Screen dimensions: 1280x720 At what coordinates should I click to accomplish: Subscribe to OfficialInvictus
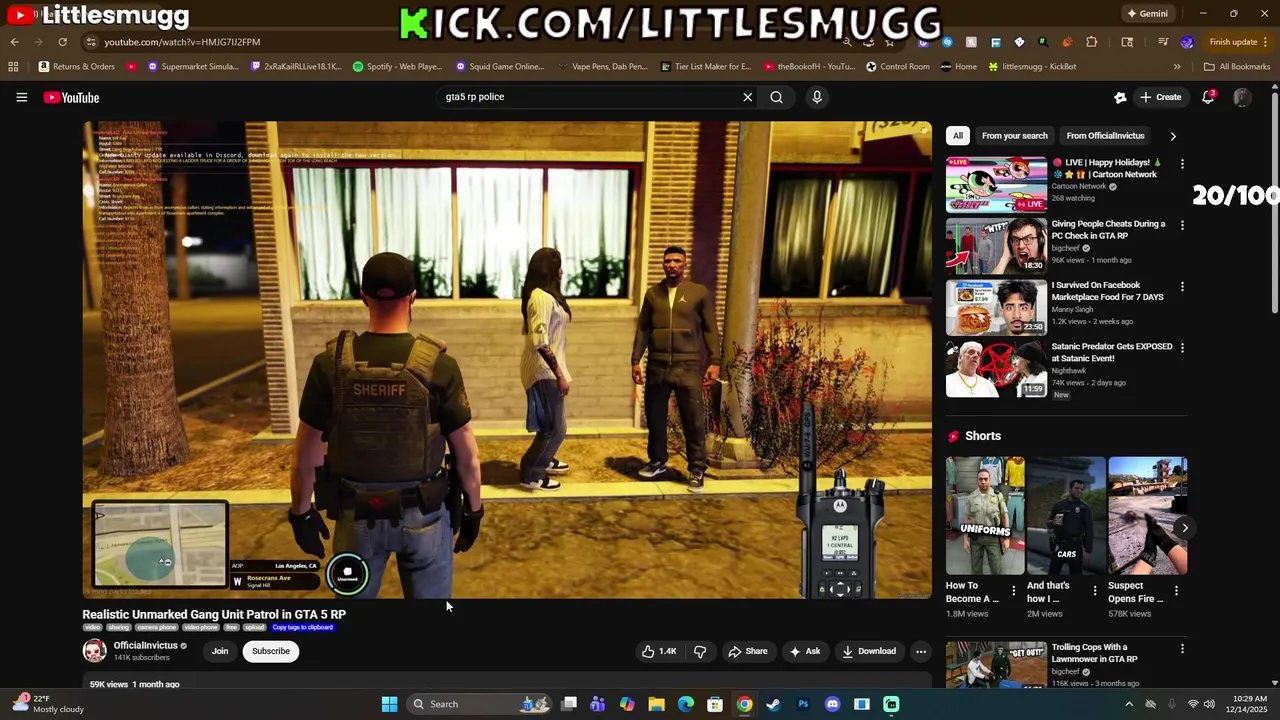270,651
